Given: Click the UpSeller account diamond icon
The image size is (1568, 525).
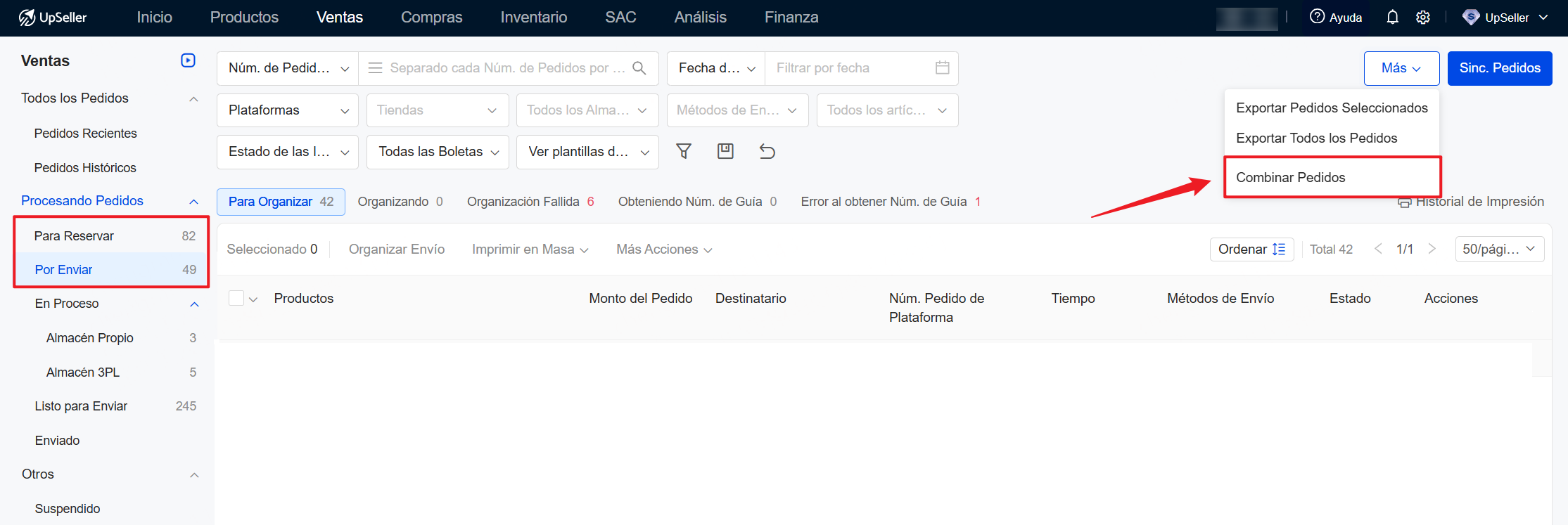Looking at the screenshot, I should point(1470,18).
